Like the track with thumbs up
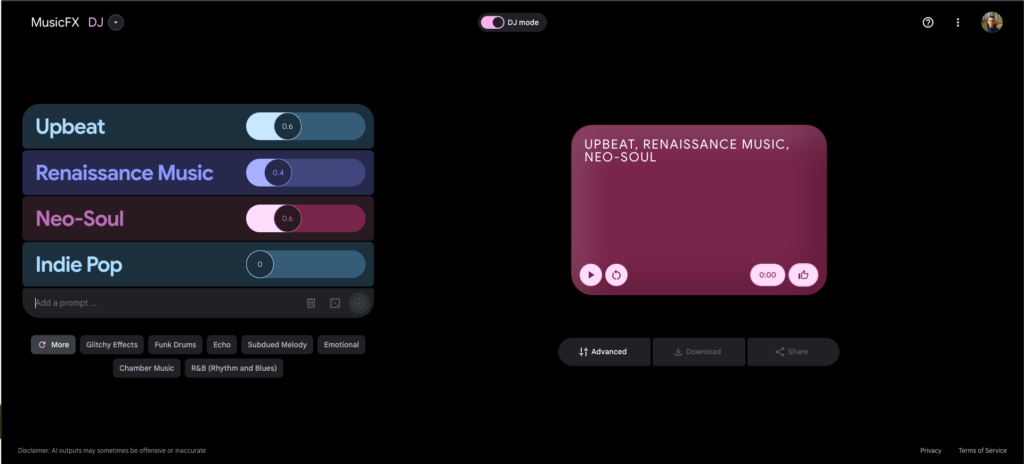The width and height of the screenshot is (1024, 464). click(x=803, y=275)
